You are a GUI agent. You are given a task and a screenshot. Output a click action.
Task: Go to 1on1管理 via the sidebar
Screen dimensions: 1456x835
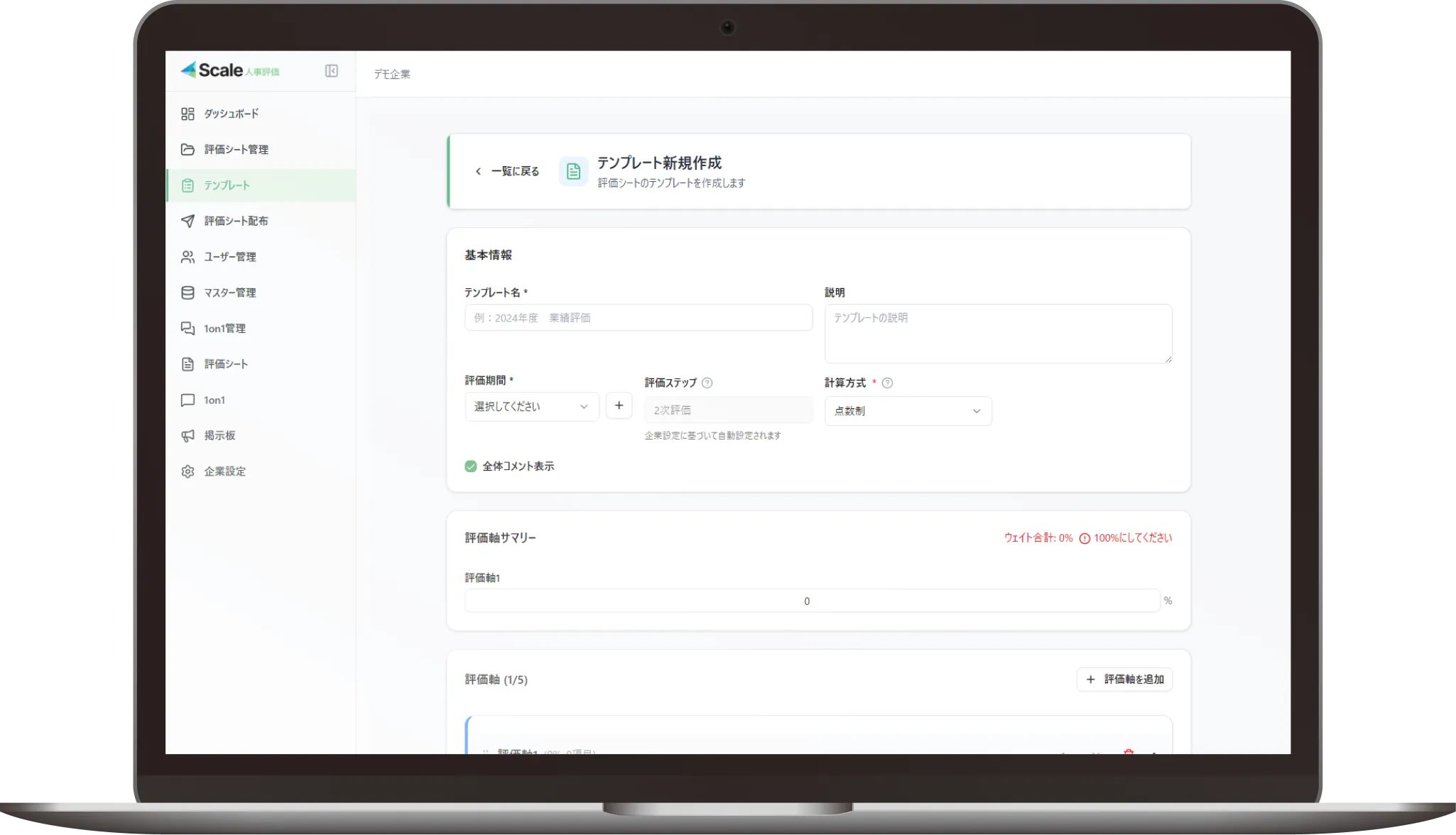pyautogui.click(x=224, y=328)
